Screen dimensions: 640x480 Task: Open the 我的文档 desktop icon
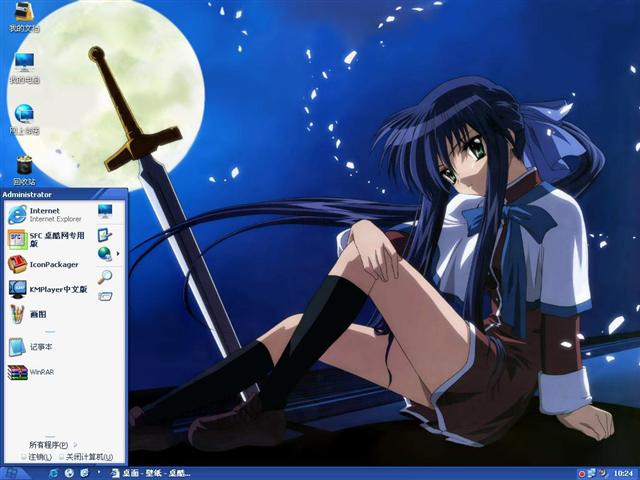click(24, 16)
